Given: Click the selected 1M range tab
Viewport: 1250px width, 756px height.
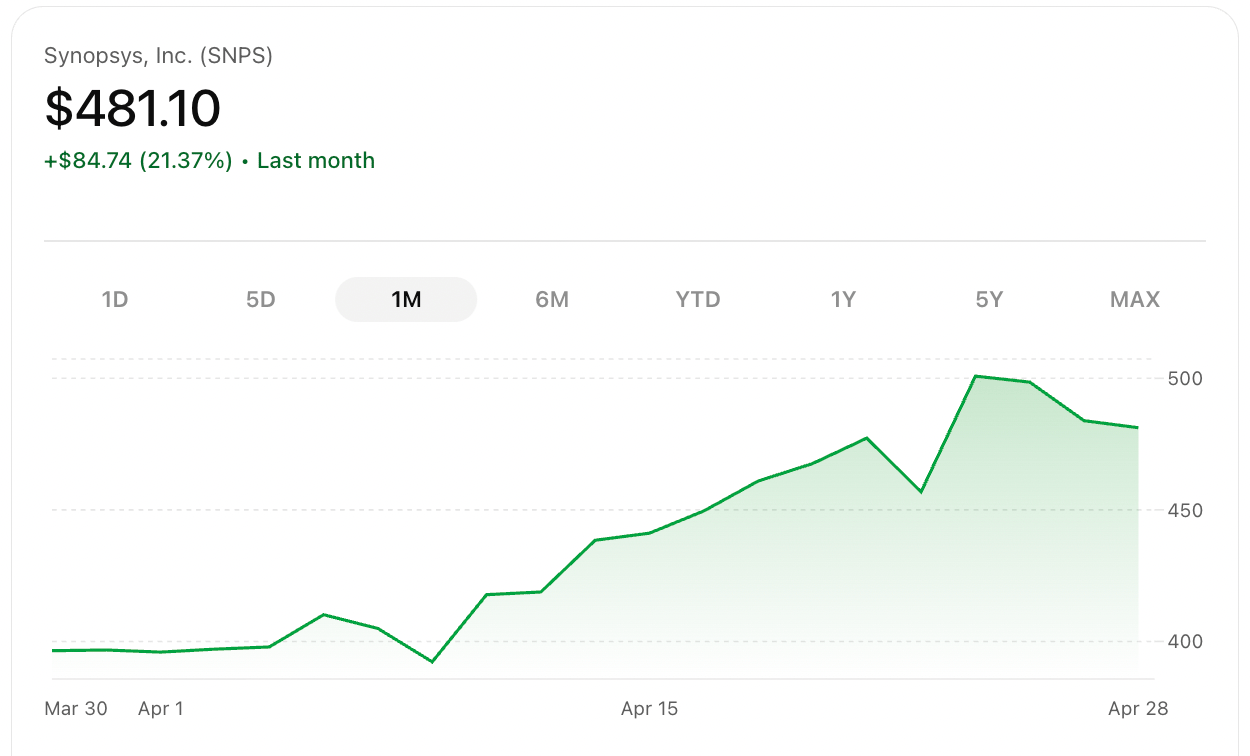Looking at the screenshot, I should (x=406, y=299).
